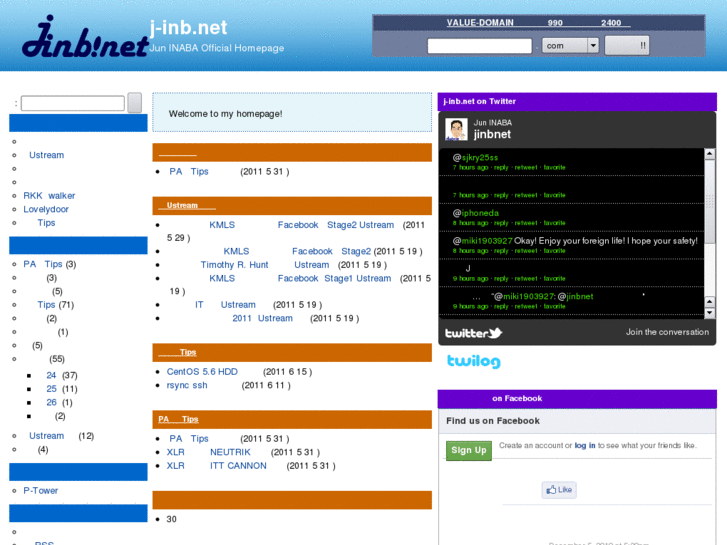Open the RKK walker sidebar link
The image size is (727, 545).
[49, 196]
